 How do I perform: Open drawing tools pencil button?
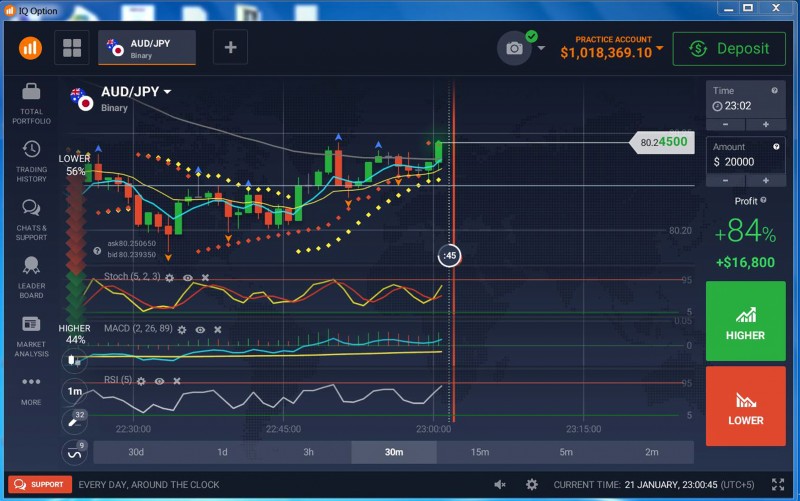(x=74, y=421)
